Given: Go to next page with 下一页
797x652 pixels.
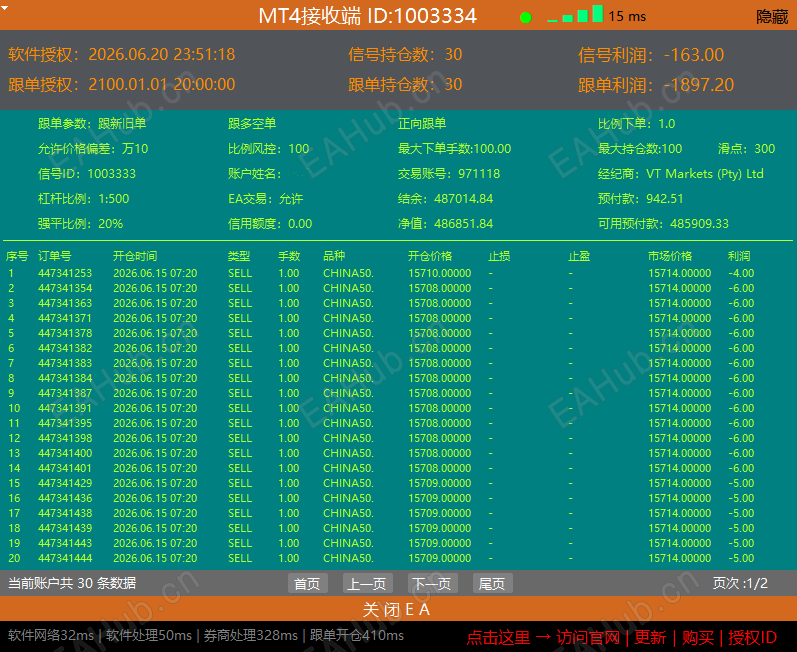Looking at the screenshot, I should [x=433, y=583].
